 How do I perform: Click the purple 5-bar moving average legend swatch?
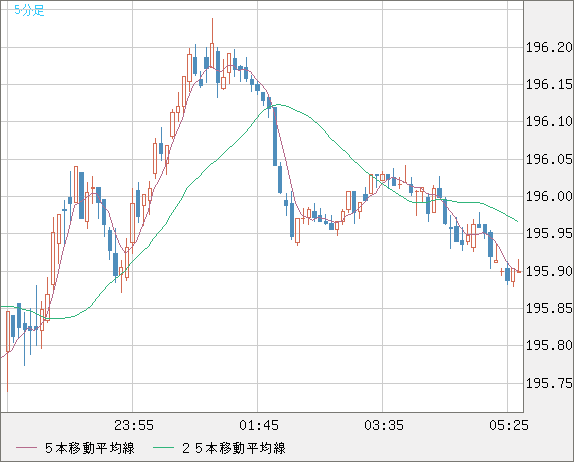(x=26, y=448)
